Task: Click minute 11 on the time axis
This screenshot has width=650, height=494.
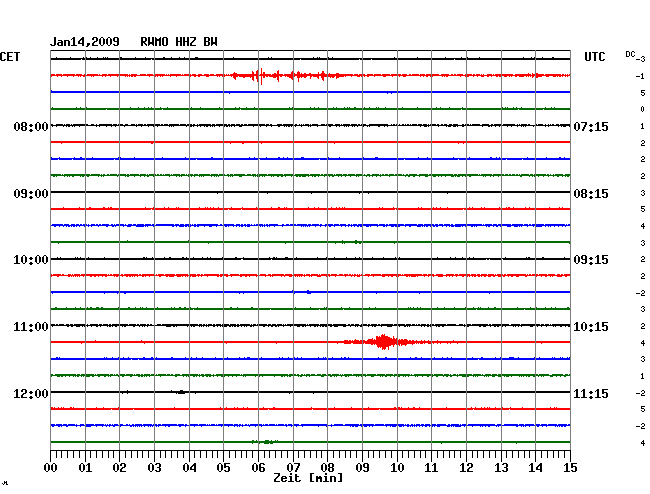Action: pyautogui.click(x=431, y=468)
